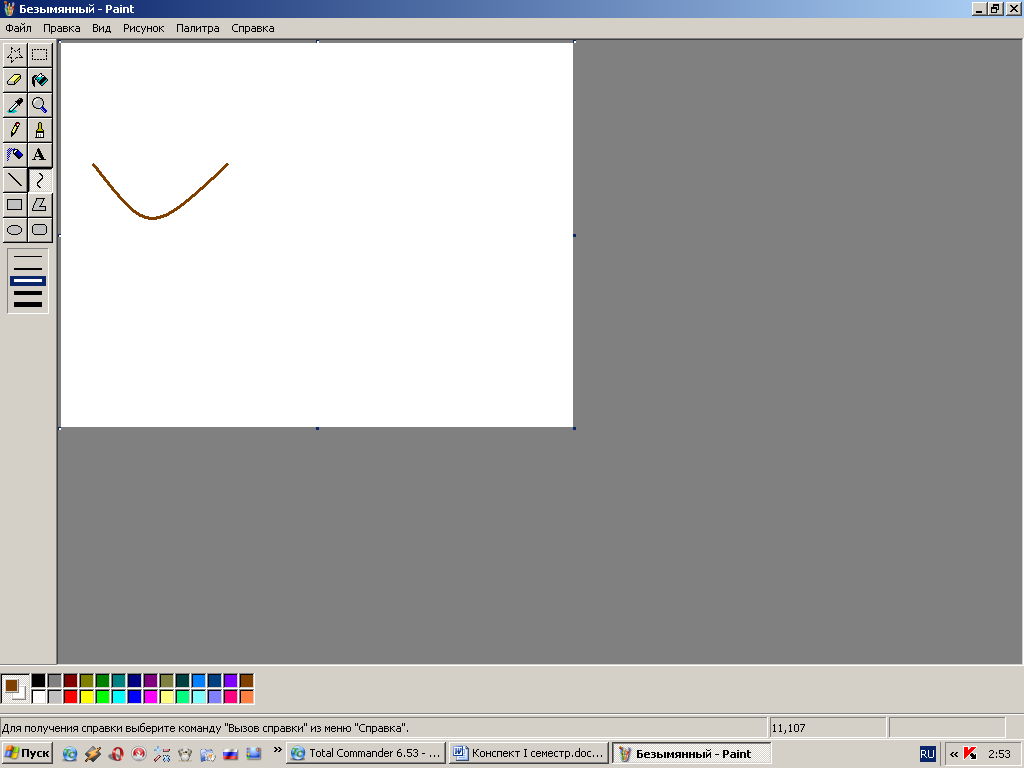This screenshot has width=1024, height=768.
Task: Launch Opera browser from quick launch
Action: coord(116,754)
